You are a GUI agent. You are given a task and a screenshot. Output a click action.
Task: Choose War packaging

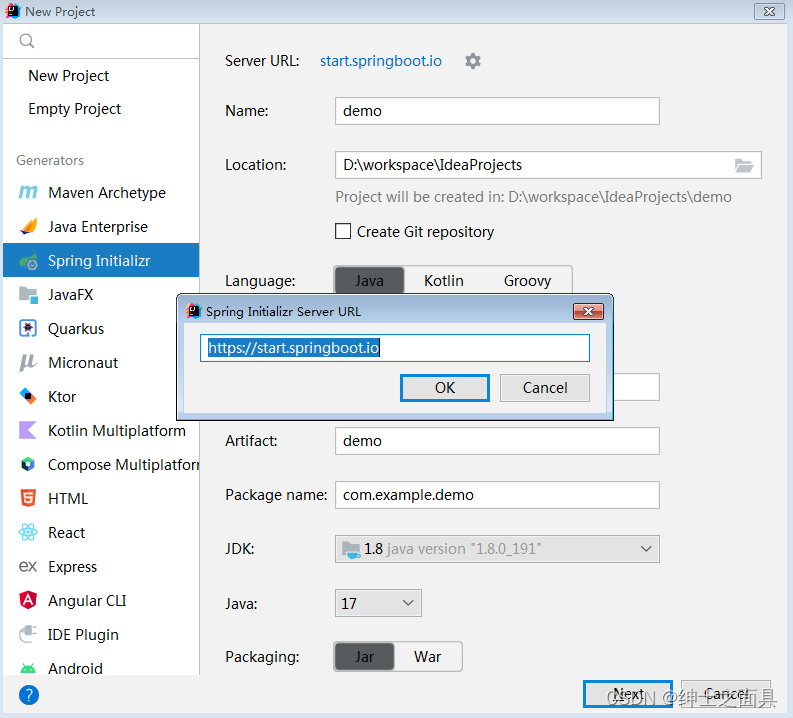[427, 656]
